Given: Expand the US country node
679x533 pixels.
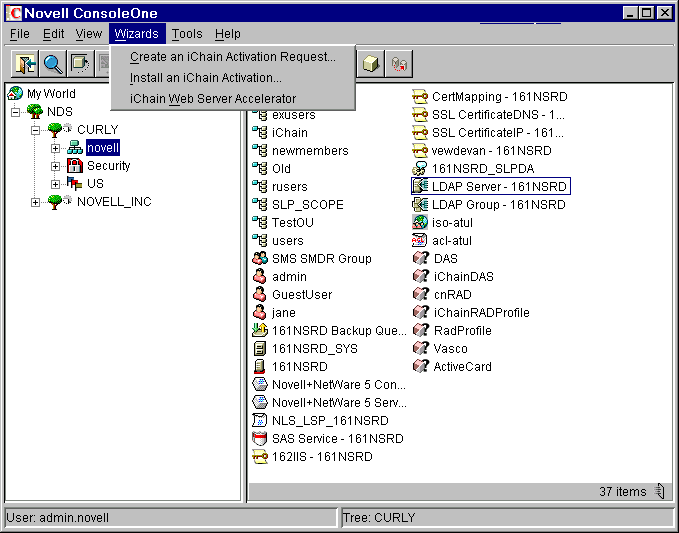Looking at the screenshot, I should pos(55,184).
